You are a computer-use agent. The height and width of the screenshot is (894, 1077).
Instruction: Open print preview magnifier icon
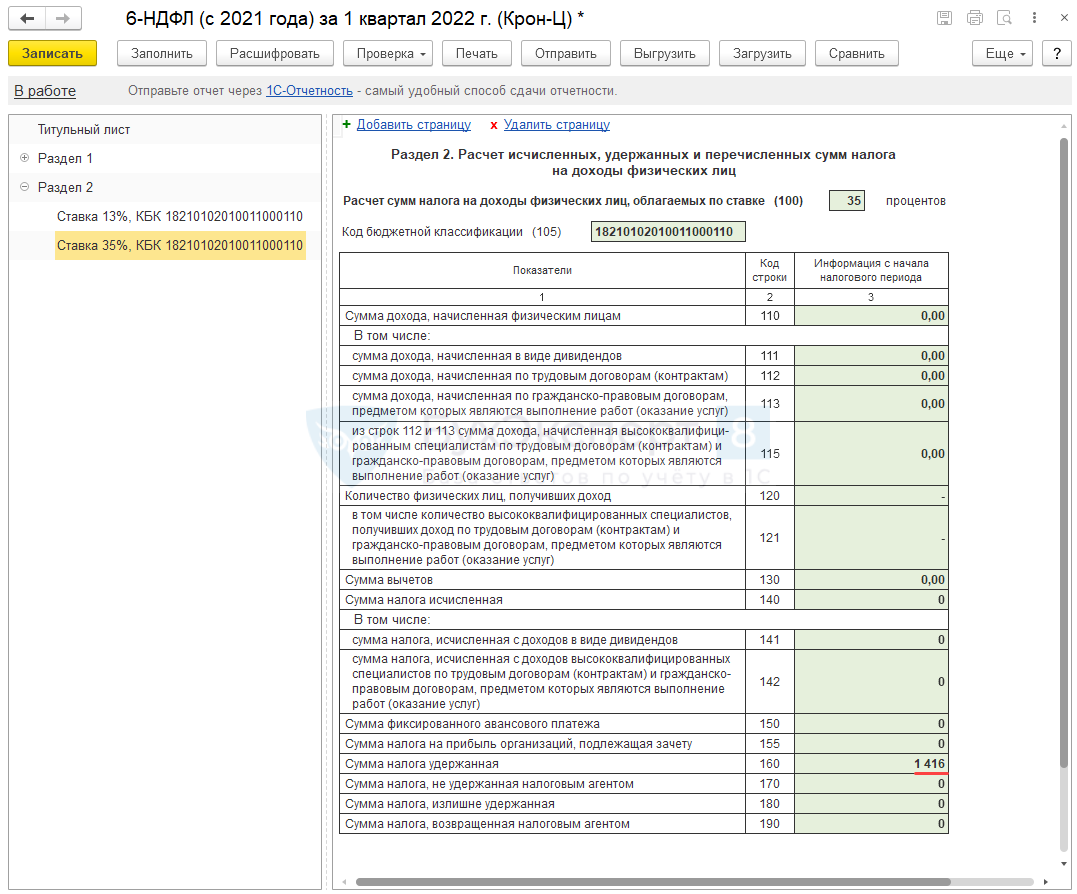click(x=1004, y=18)
